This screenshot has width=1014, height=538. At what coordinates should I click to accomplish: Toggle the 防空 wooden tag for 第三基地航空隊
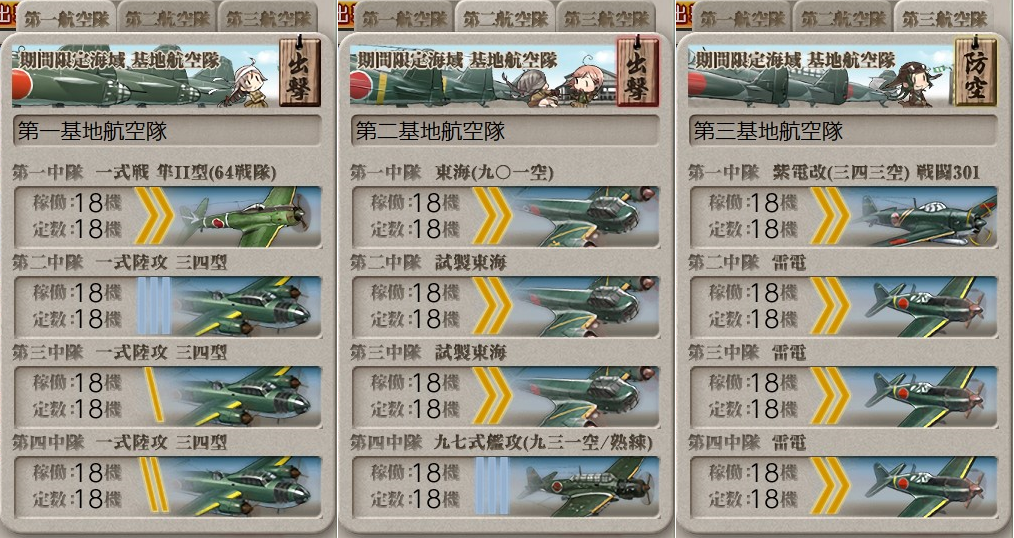[975, 72]
